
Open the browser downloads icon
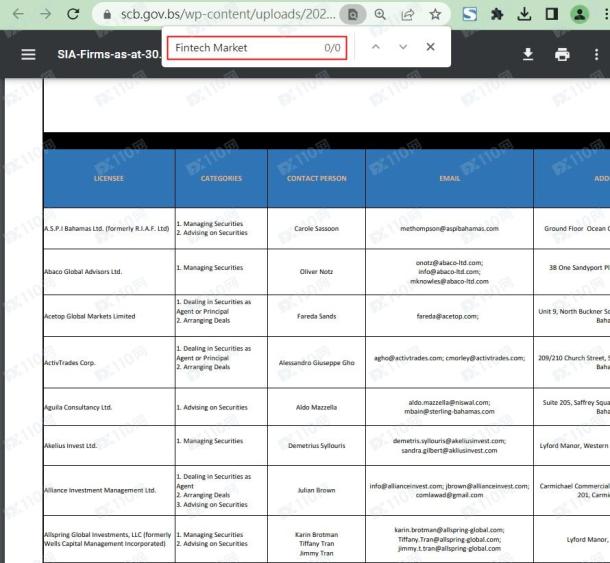tap(524, 15)
